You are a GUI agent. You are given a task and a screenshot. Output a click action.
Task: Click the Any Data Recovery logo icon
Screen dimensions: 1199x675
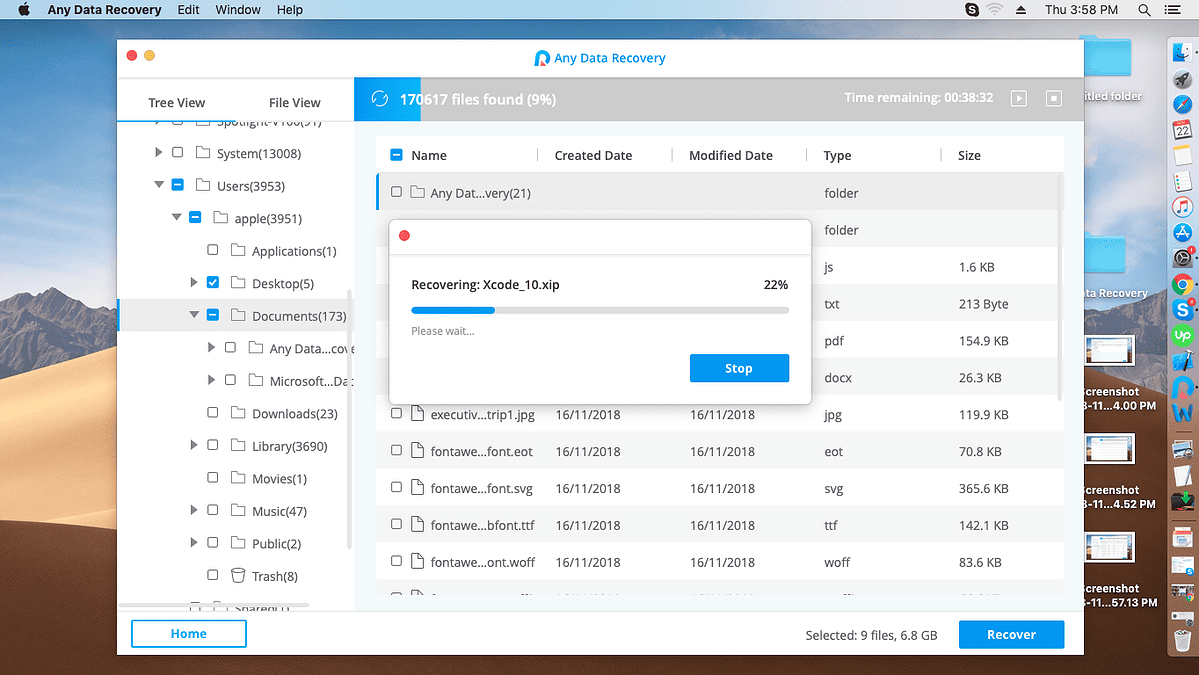541,58
